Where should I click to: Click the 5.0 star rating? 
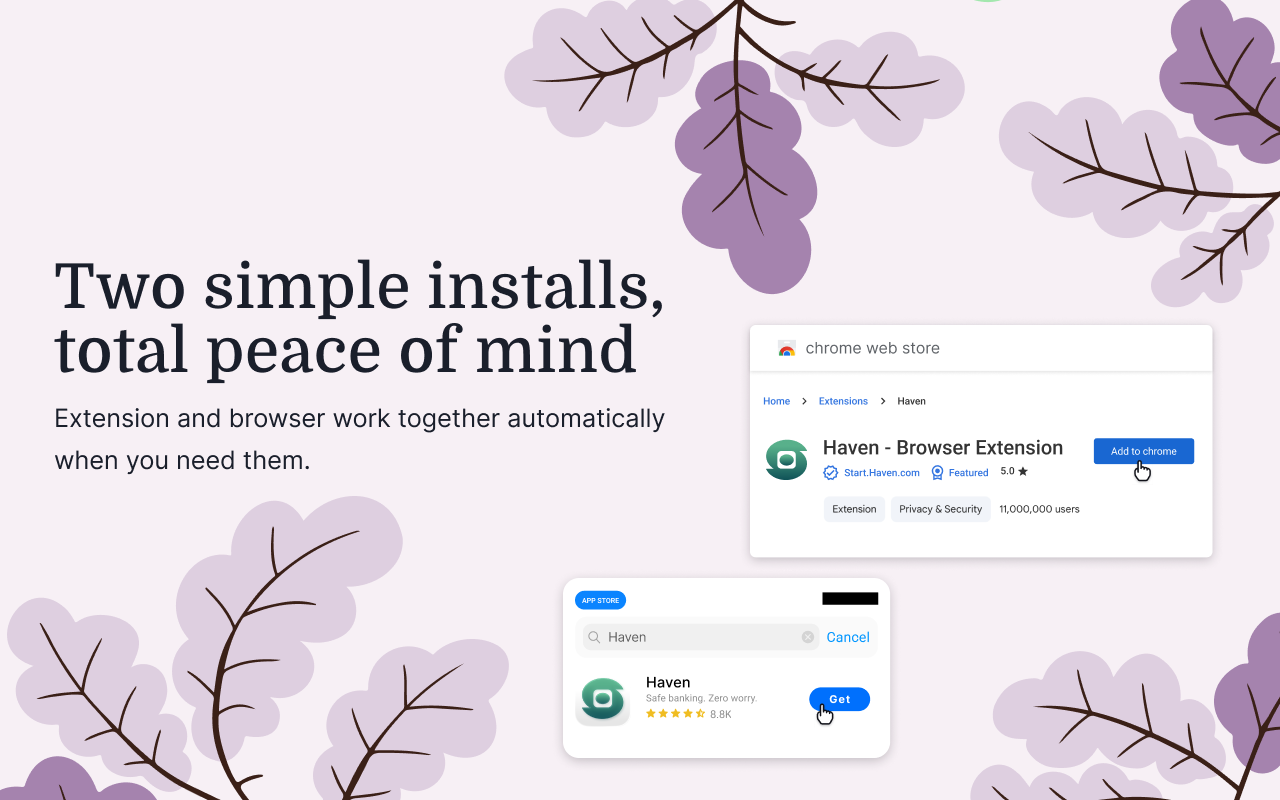pyautogui.click(x=1013, y=471)
